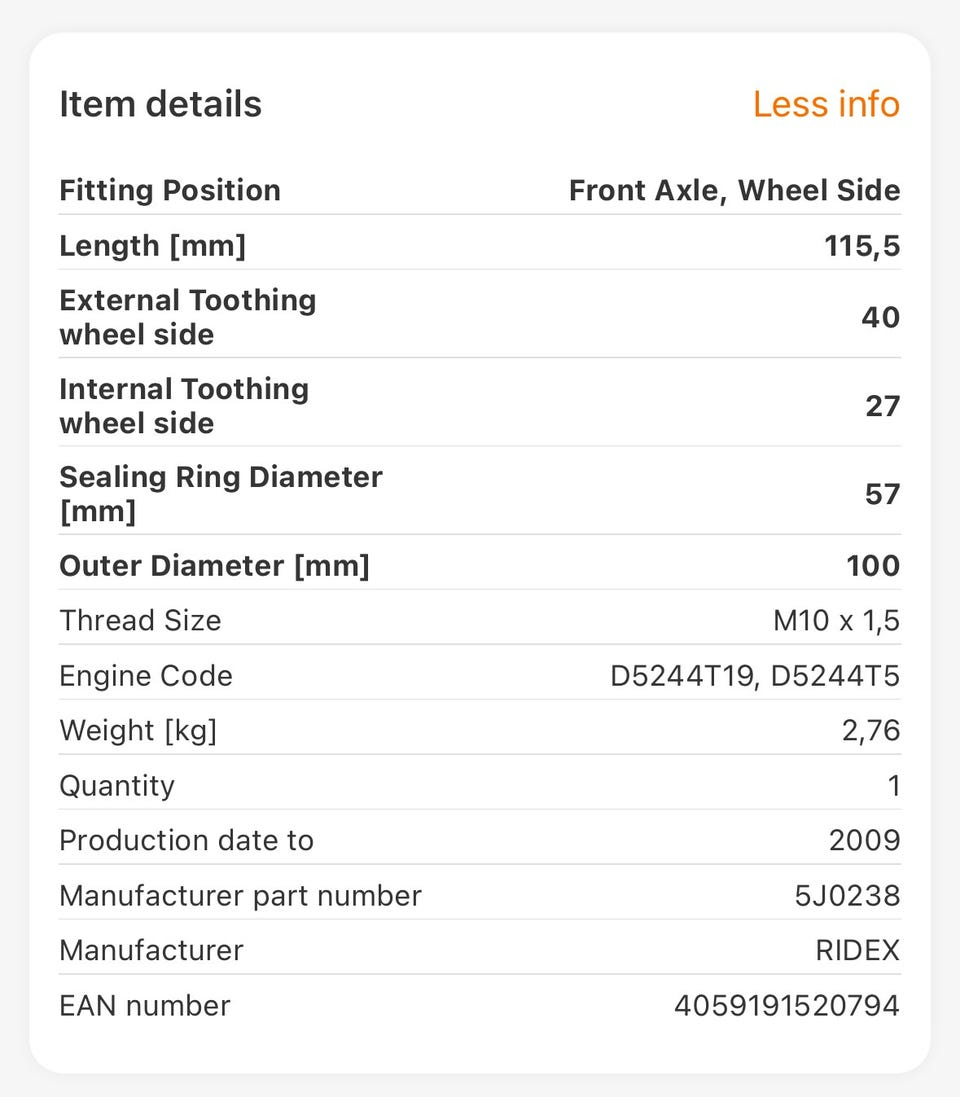Screen dimensions: 960x1097
Task: Click the Outer Diameter value 100
Action: [873, 565]
